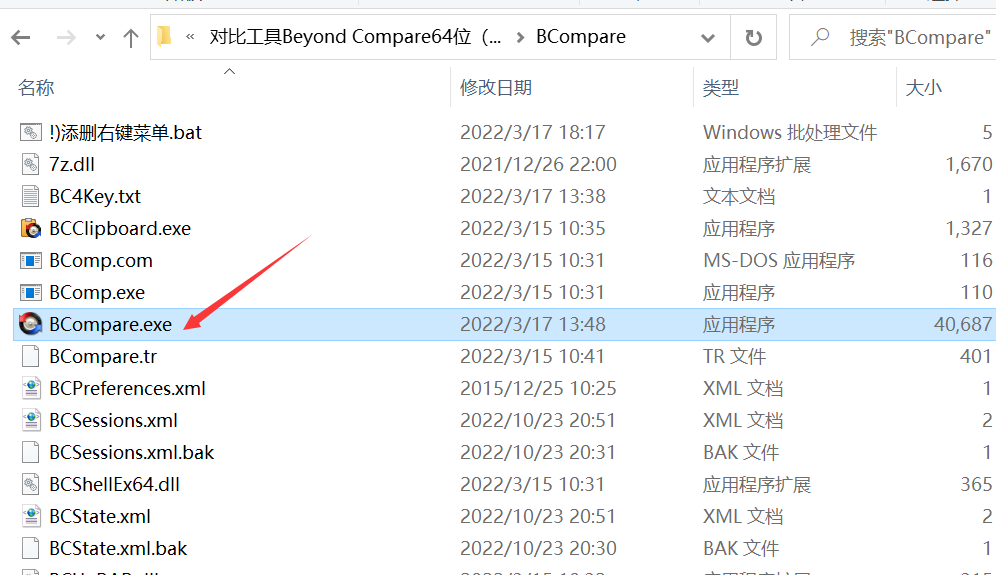Viewport: 996px width, 575px height.
Task: Click the file name BCState.xml
Action: [100, 516]
